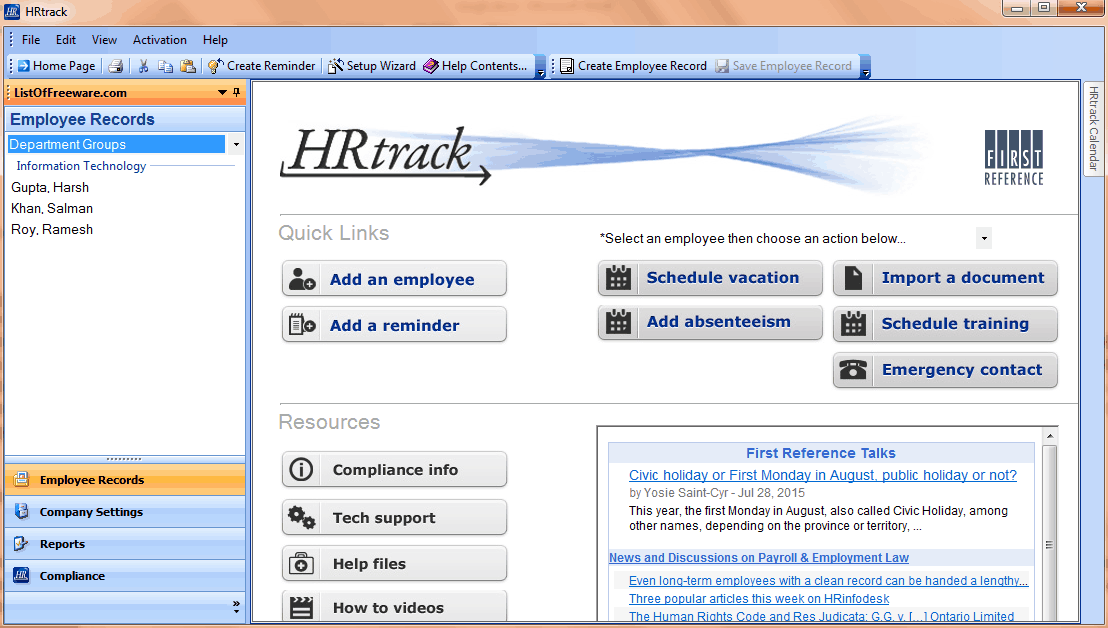The image size is (1108, 628).
Task: Click the Create Employee Record icon
Action: 567,66
